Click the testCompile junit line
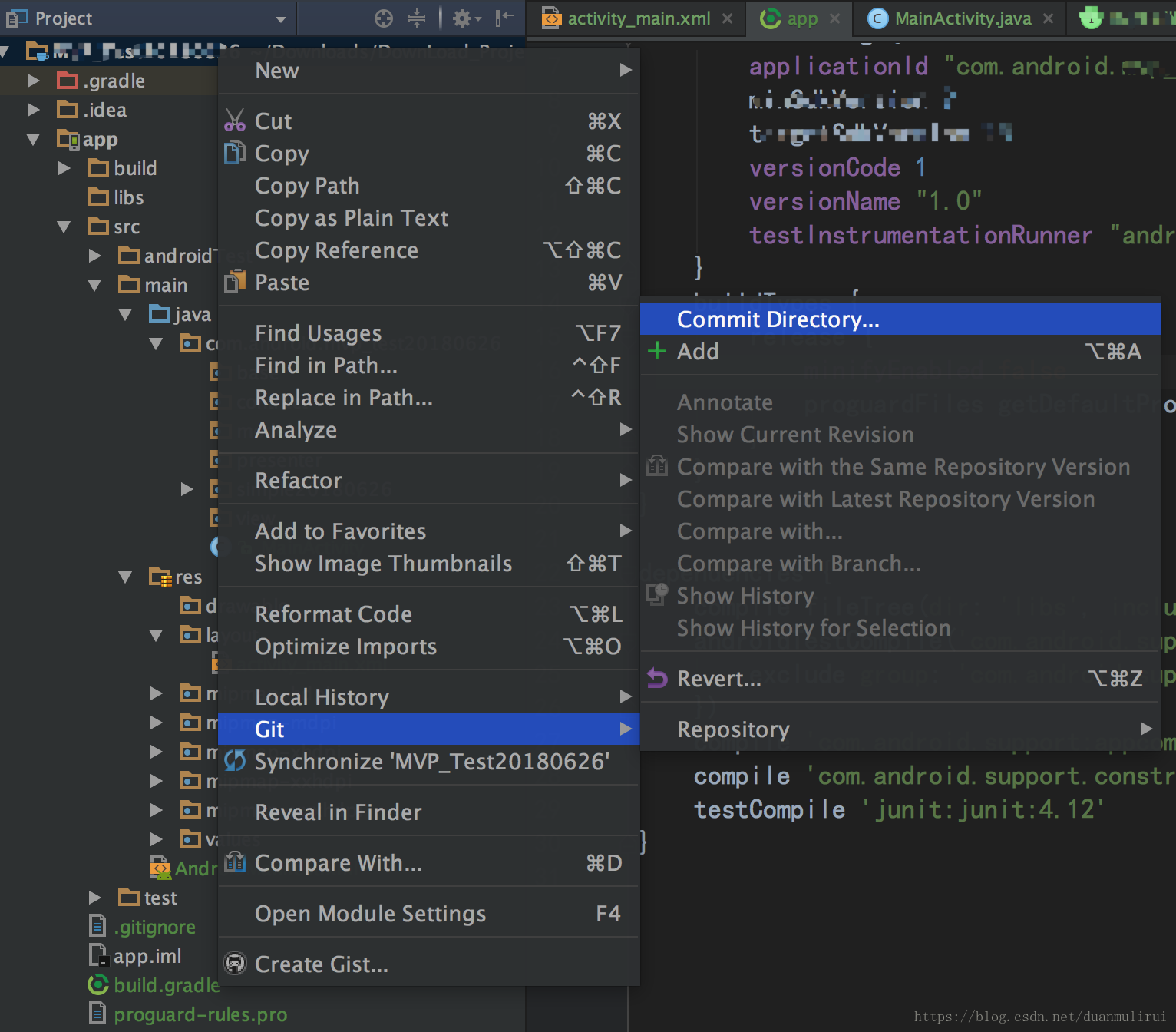 pyautogui.click(x=899, y=809)
